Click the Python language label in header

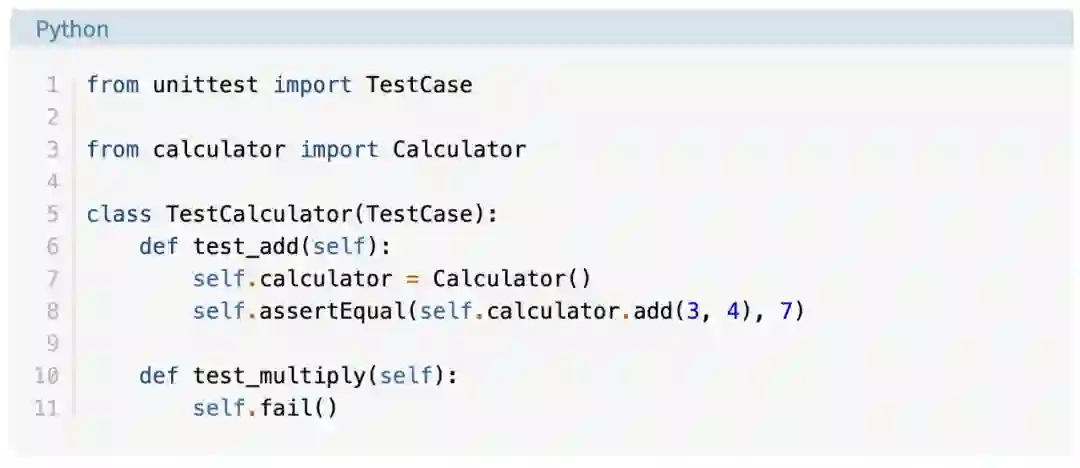point(72,30)
